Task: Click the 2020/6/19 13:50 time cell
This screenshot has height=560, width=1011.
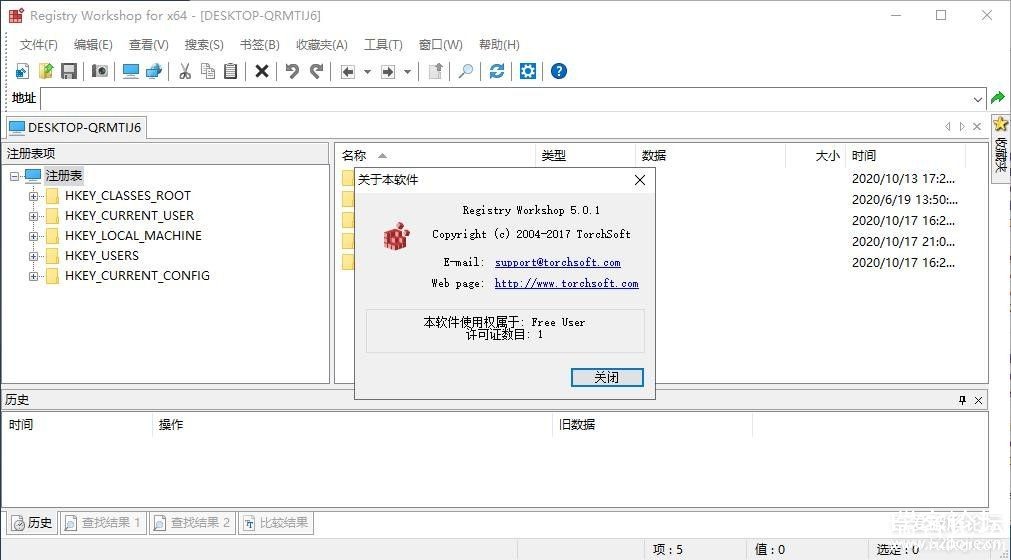Action: [905, 200]
